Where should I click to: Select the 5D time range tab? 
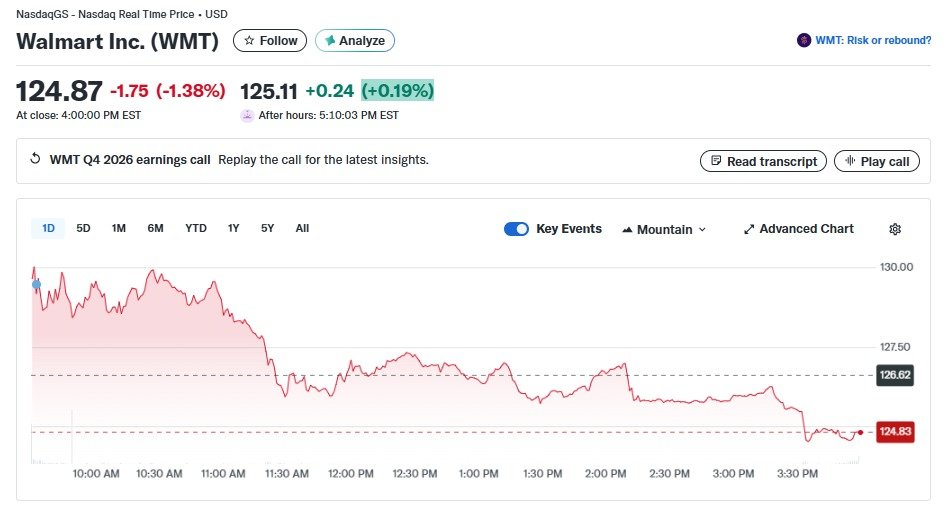pos(84,228)
